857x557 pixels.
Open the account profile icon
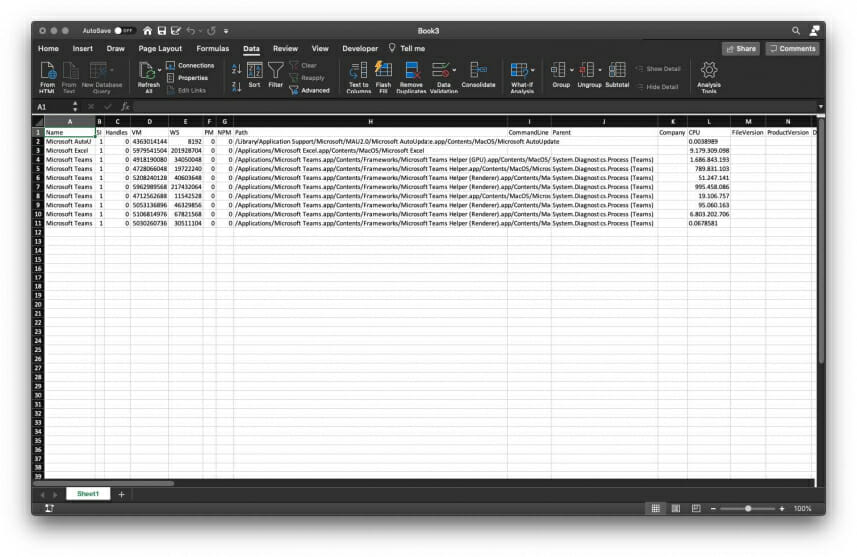pos(814,31)
